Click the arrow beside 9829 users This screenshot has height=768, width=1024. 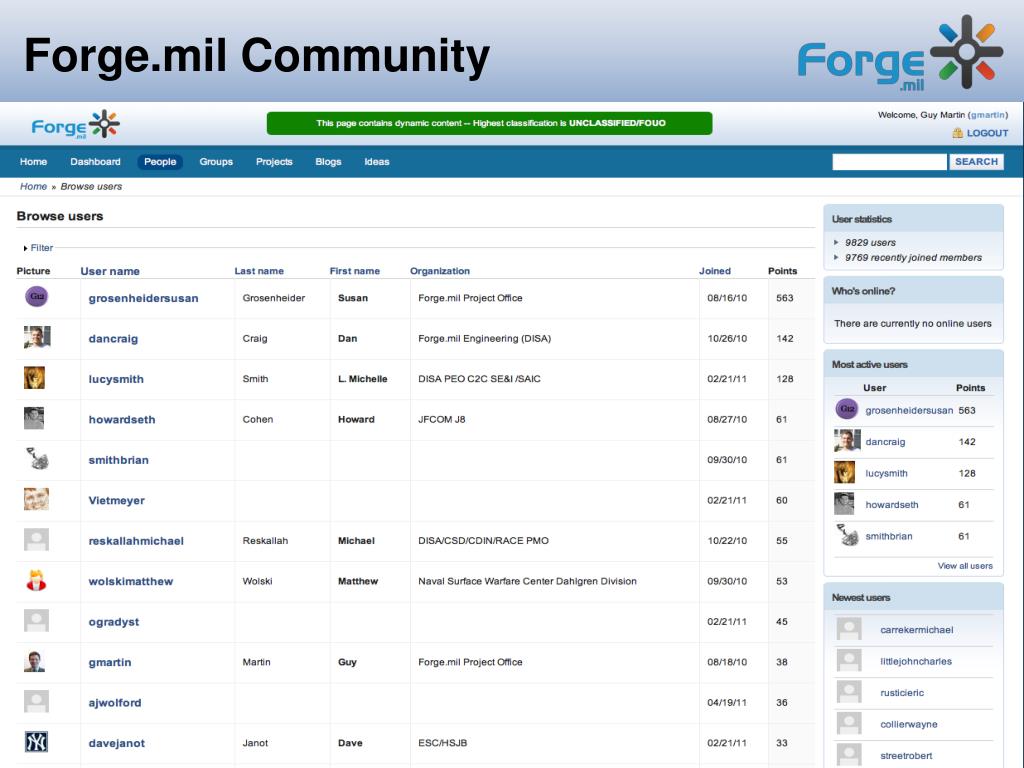(836, 242)
